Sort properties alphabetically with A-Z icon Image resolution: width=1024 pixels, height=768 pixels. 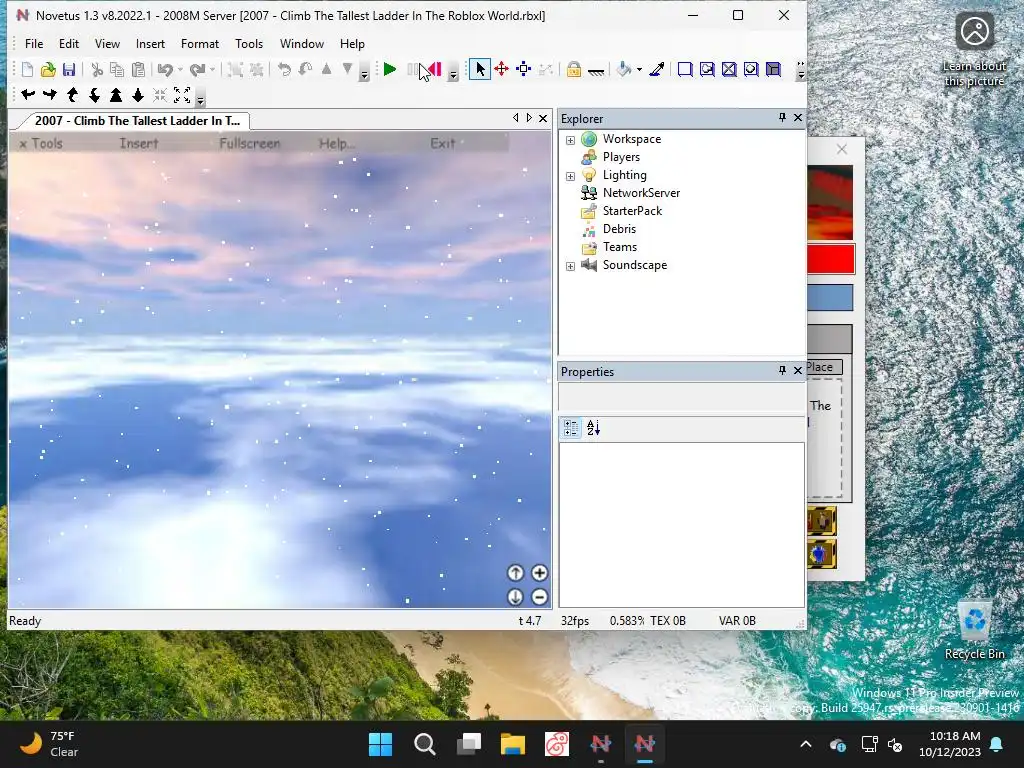point(593,428)
